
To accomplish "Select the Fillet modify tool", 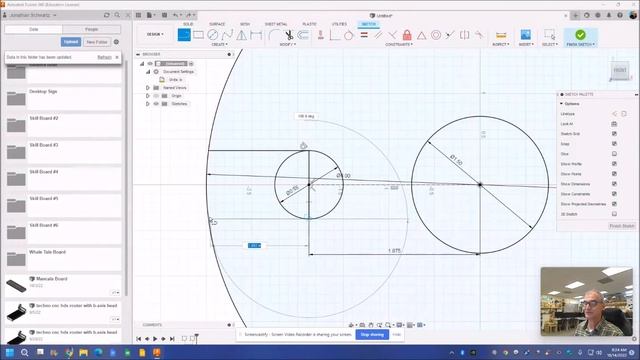I will point(274,35).
